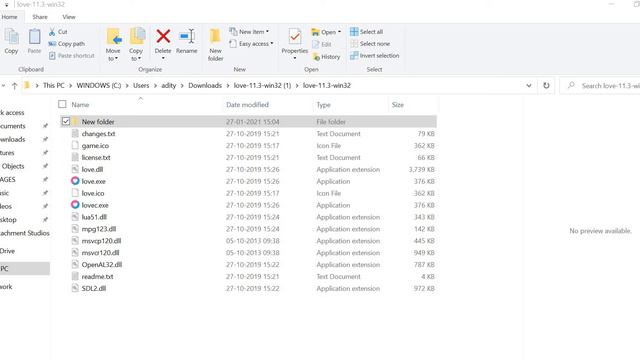Click Invert selection in ribbon
The image size is (640, 360).
click(375, 56)
